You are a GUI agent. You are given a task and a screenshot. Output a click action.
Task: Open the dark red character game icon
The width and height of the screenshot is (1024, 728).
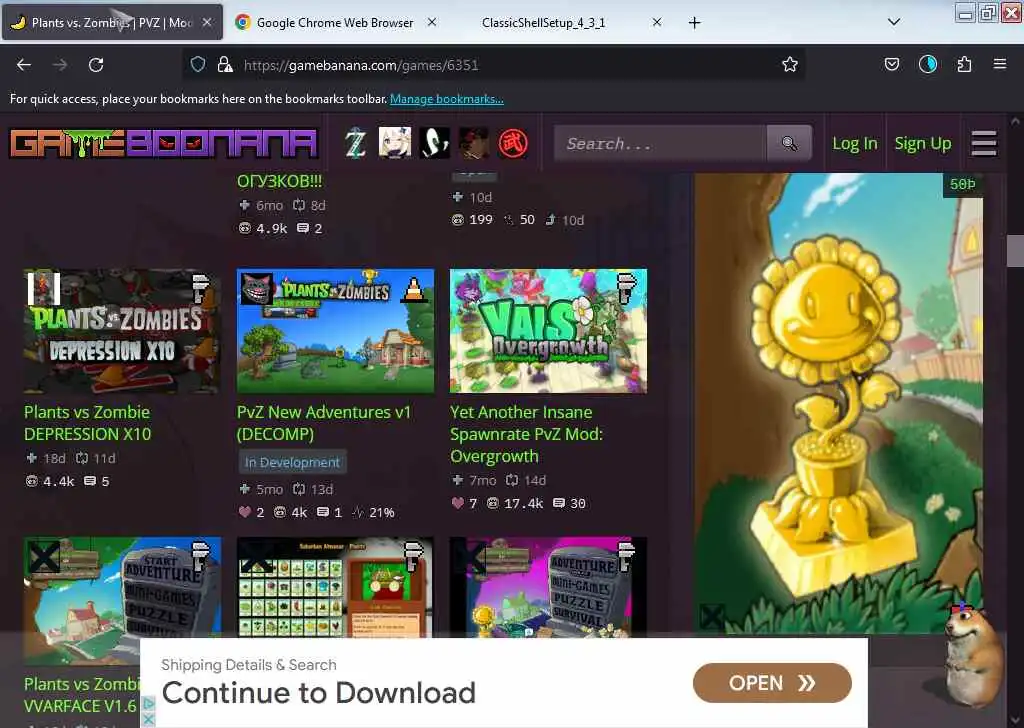473,143
